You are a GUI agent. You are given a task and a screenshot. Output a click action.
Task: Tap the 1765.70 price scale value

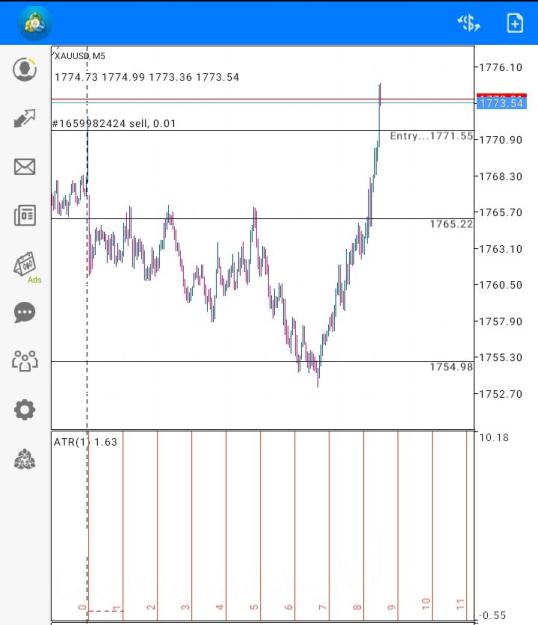coord(501,212)
